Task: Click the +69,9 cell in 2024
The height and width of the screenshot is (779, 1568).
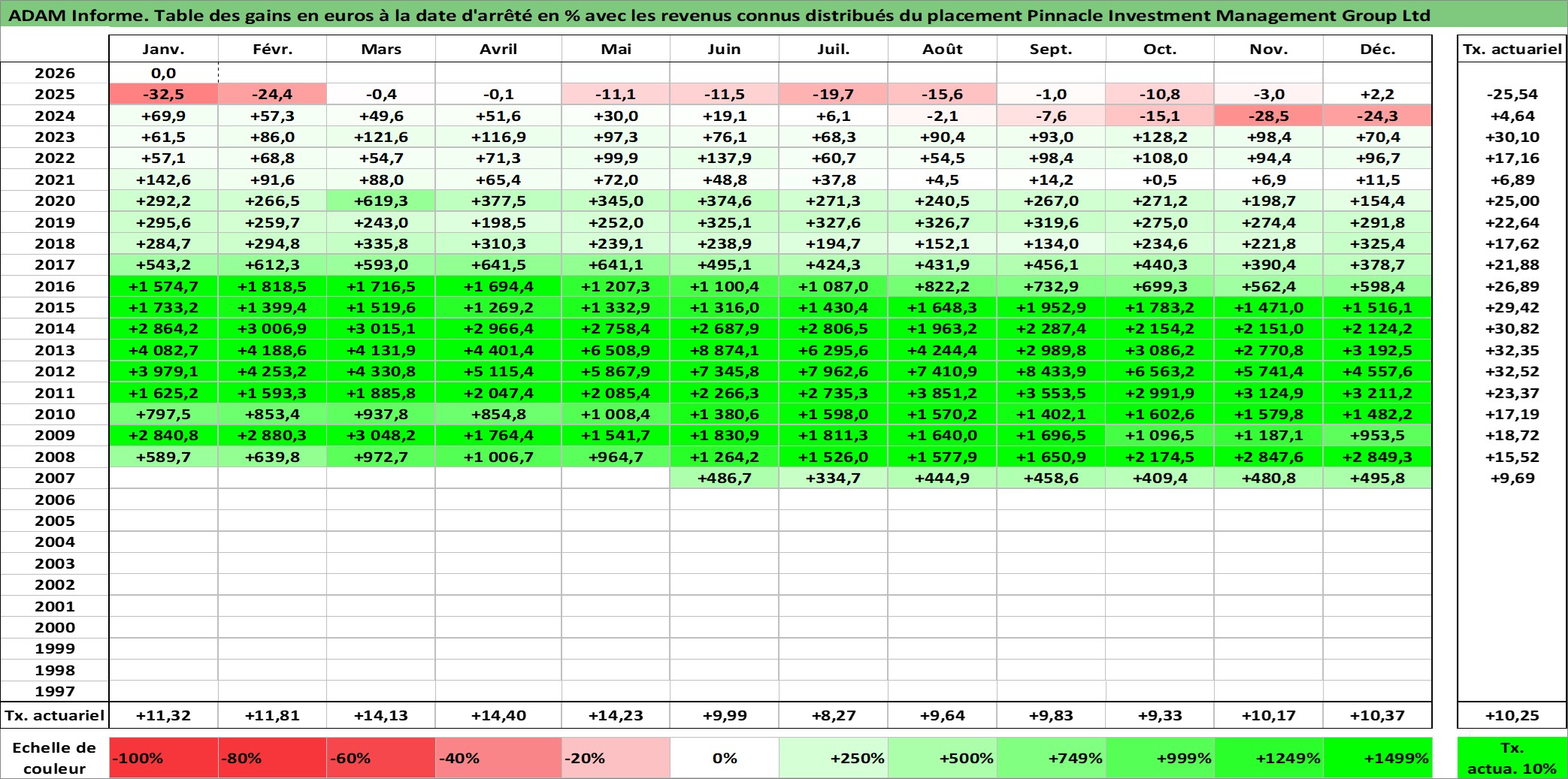Action: click(163, 116)
